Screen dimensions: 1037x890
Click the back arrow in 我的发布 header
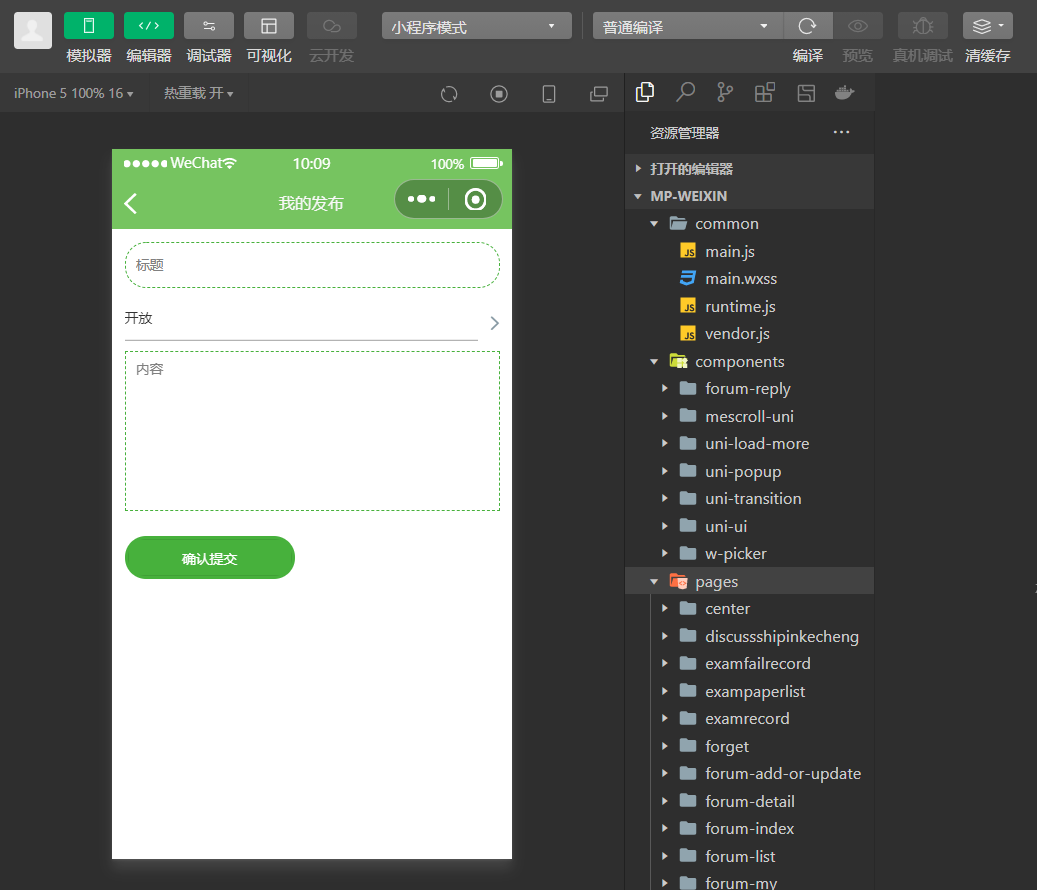[x=131, y=203]
